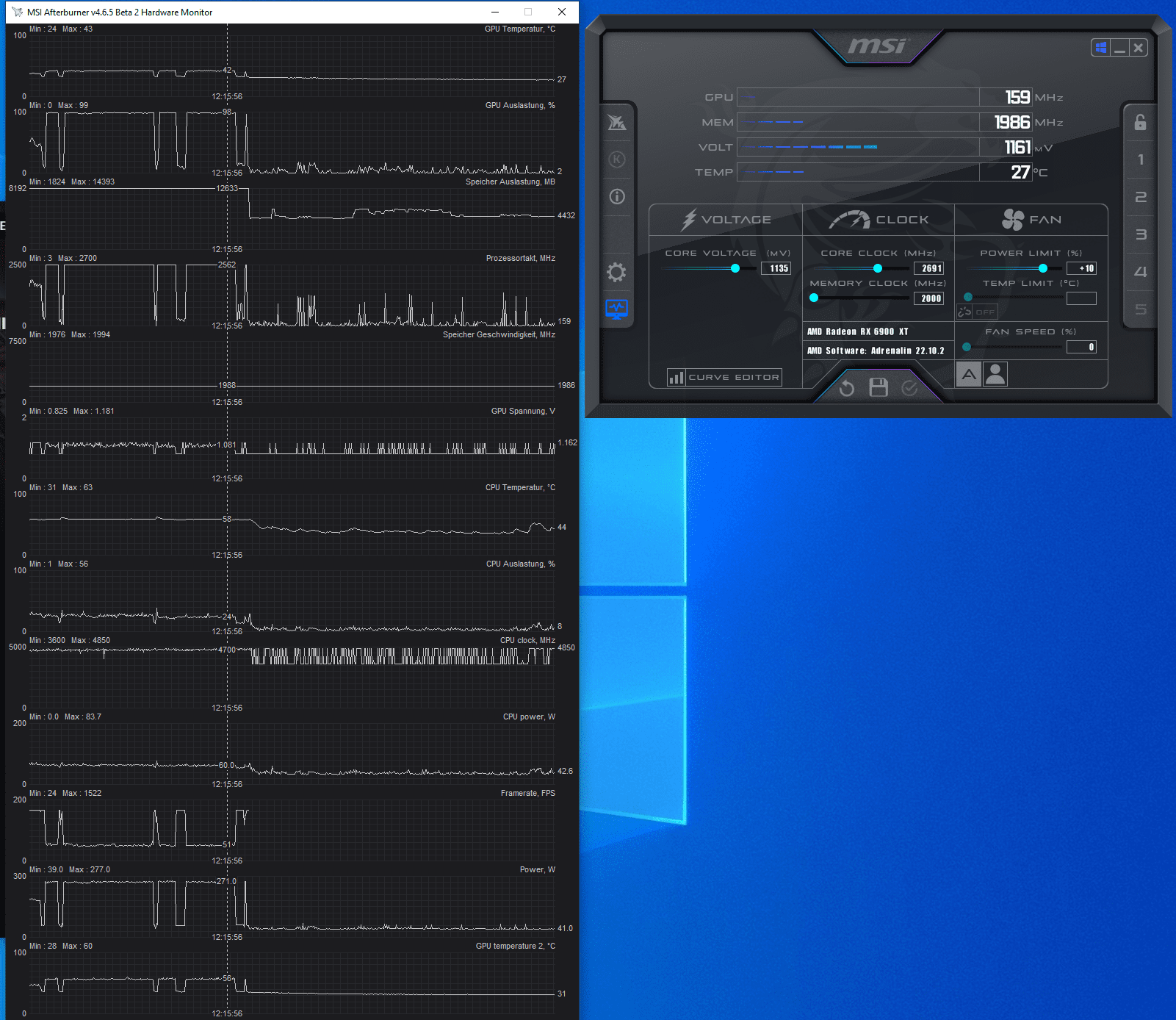Viewport: 1176px width, 1020px height.
Task: Click power limit value field +10
Action: [x=1081, y=268]
